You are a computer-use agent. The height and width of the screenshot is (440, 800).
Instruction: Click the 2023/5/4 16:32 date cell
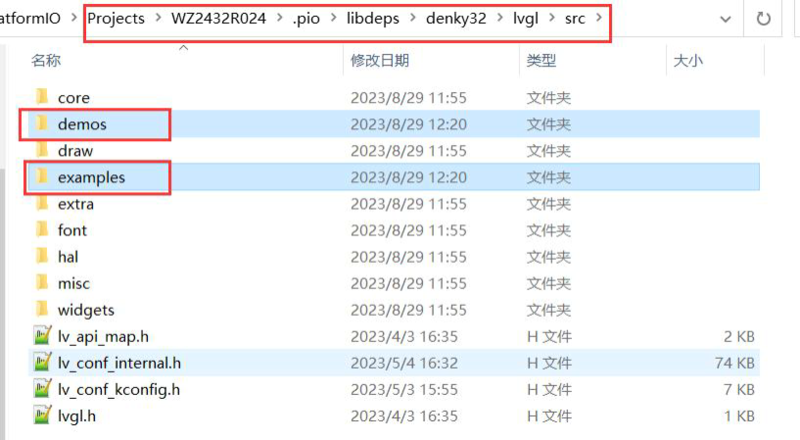[404, 362]
